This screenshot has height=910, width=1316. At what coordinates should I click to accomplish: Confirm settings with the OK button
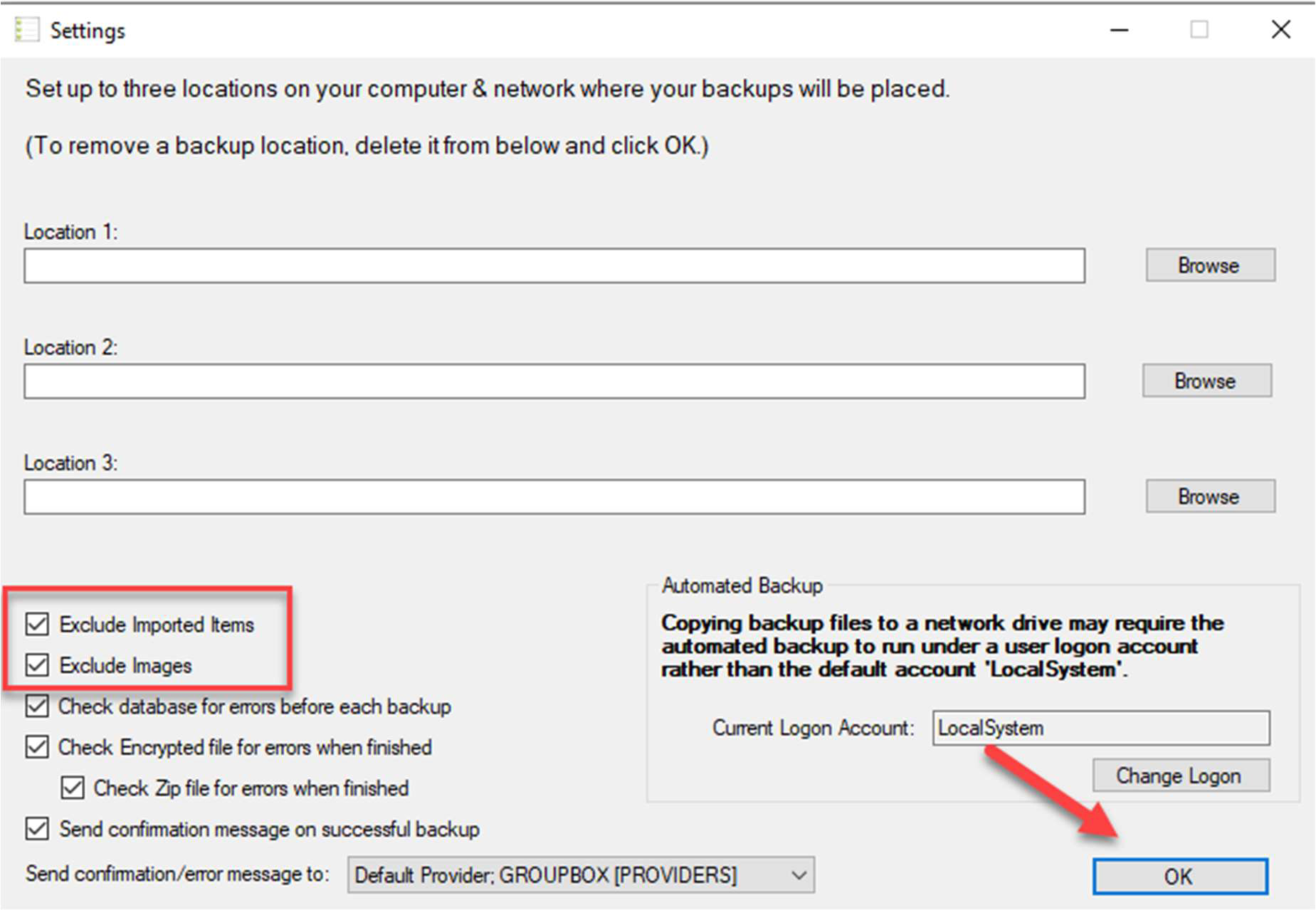point(1179,877)
